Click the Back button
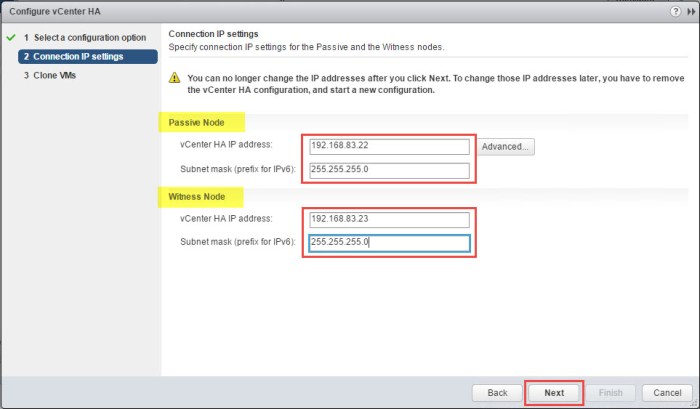Viewport: 700px width, 409px height. [x=497, y=393]
